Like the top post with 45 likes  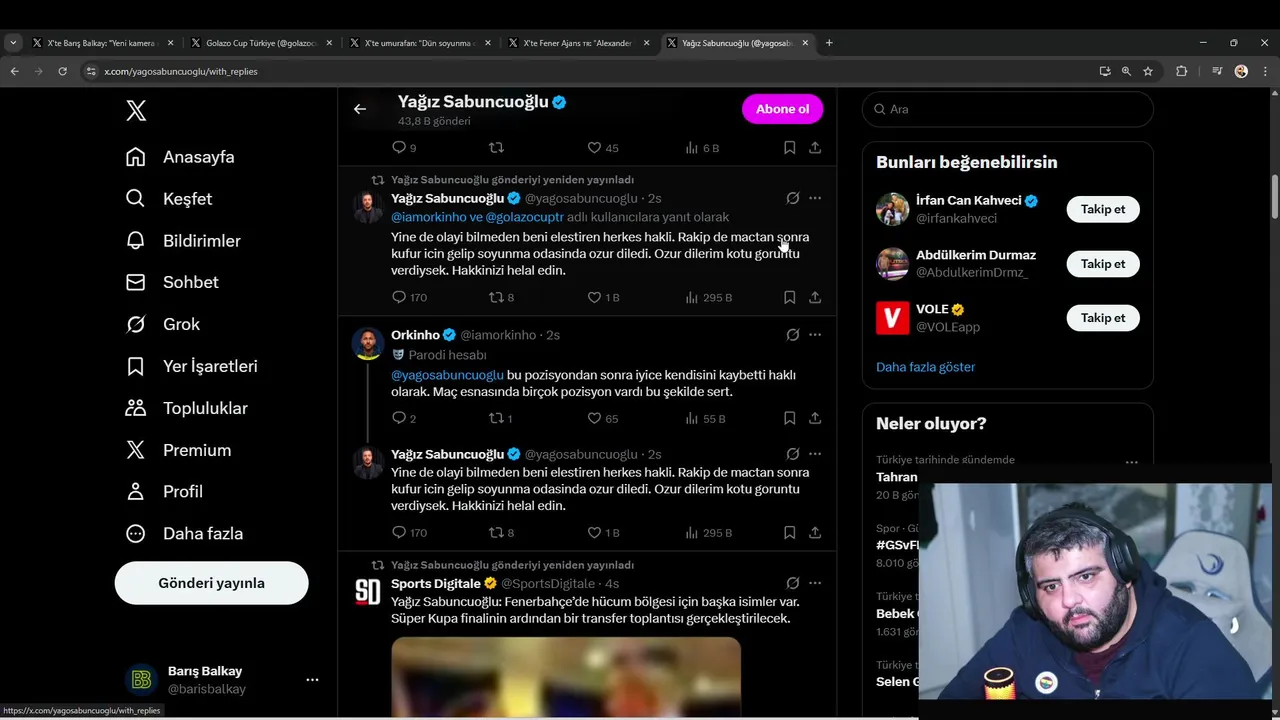(602, 147)
